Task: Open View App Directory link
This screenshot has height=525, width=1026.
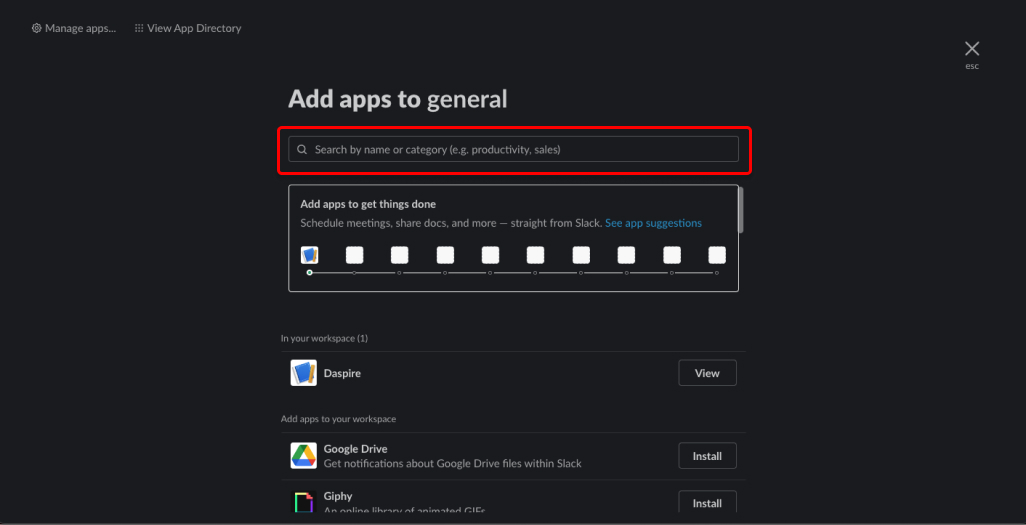Action: pyautogui.click(x=188, y=28)
